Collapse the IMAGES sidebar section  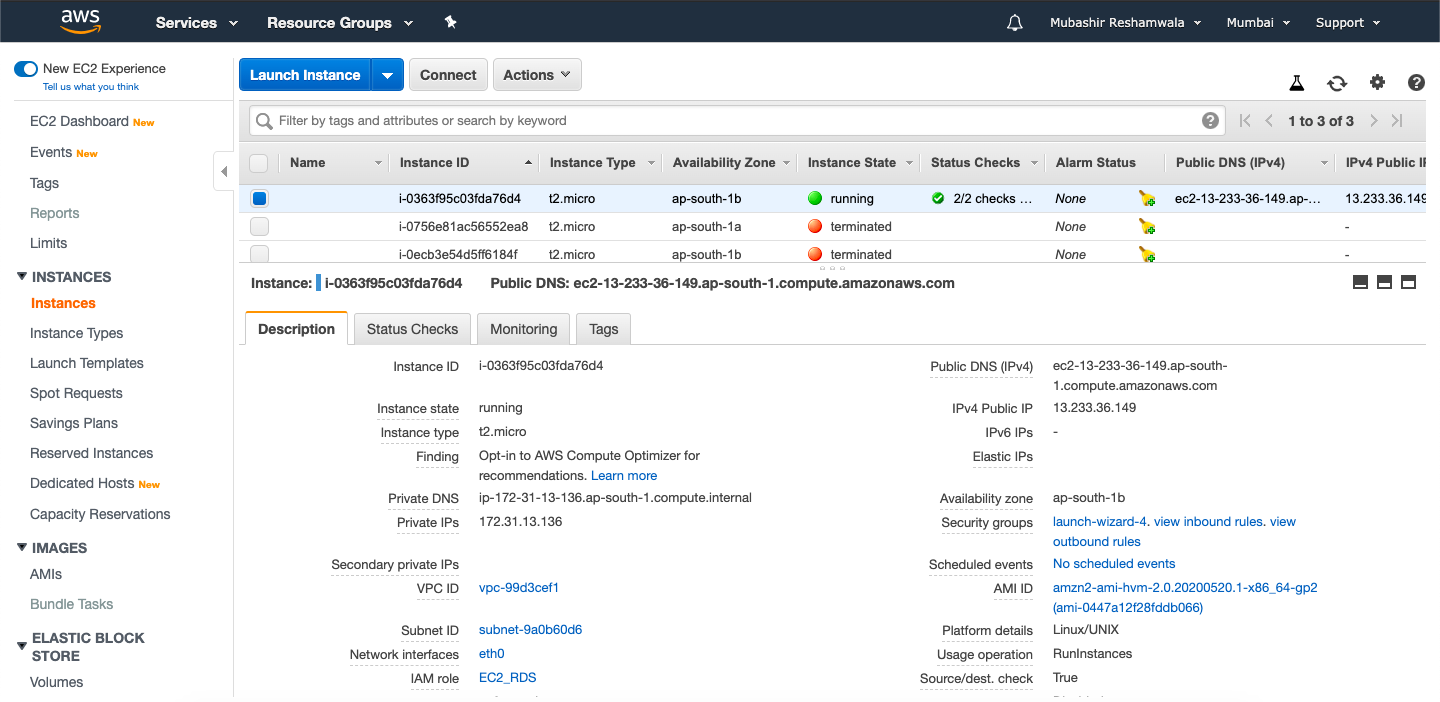22,547
